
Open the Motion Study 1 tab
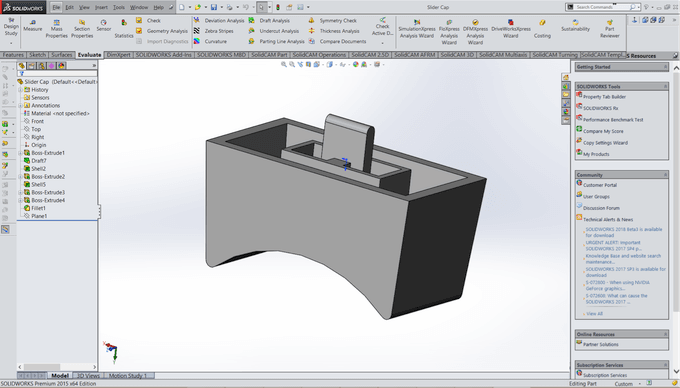[x=128, y=375]
